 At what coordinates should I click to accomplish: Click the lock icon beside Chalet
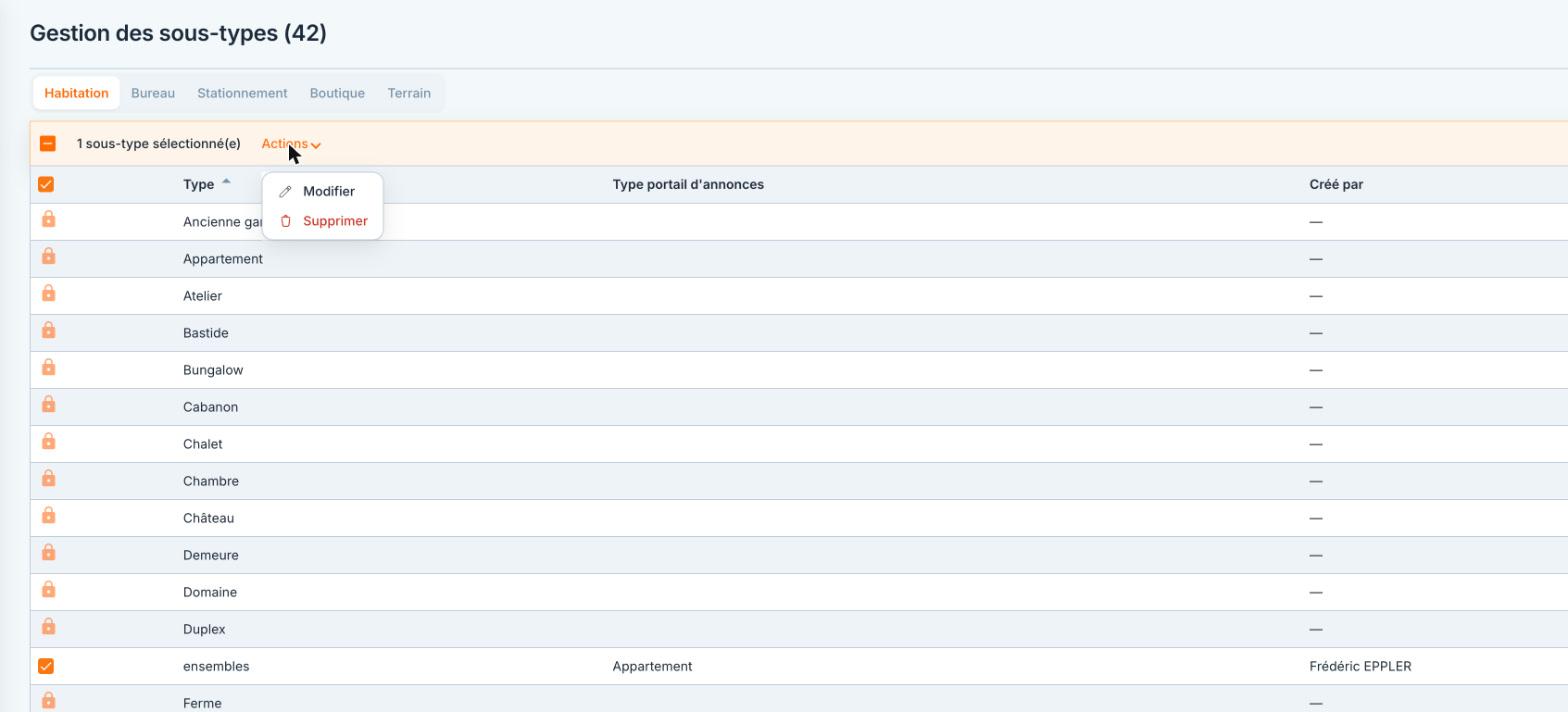coord(48,442)
